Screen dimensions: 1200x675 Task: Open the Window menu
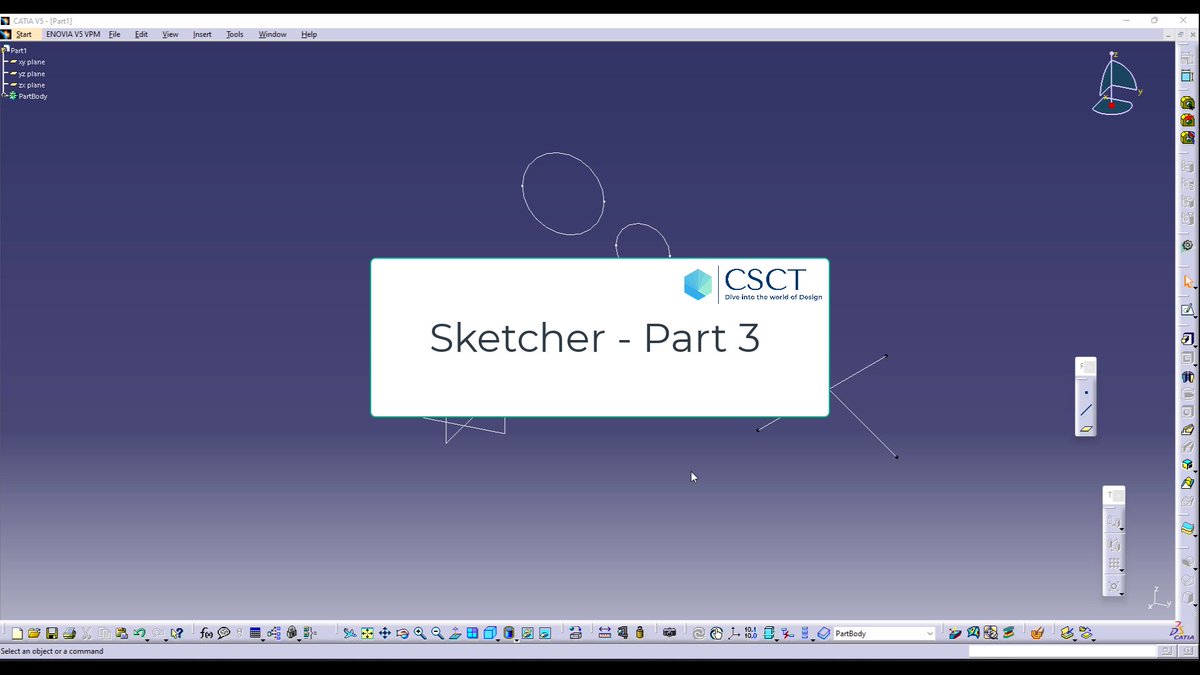[x=272, y=34]
